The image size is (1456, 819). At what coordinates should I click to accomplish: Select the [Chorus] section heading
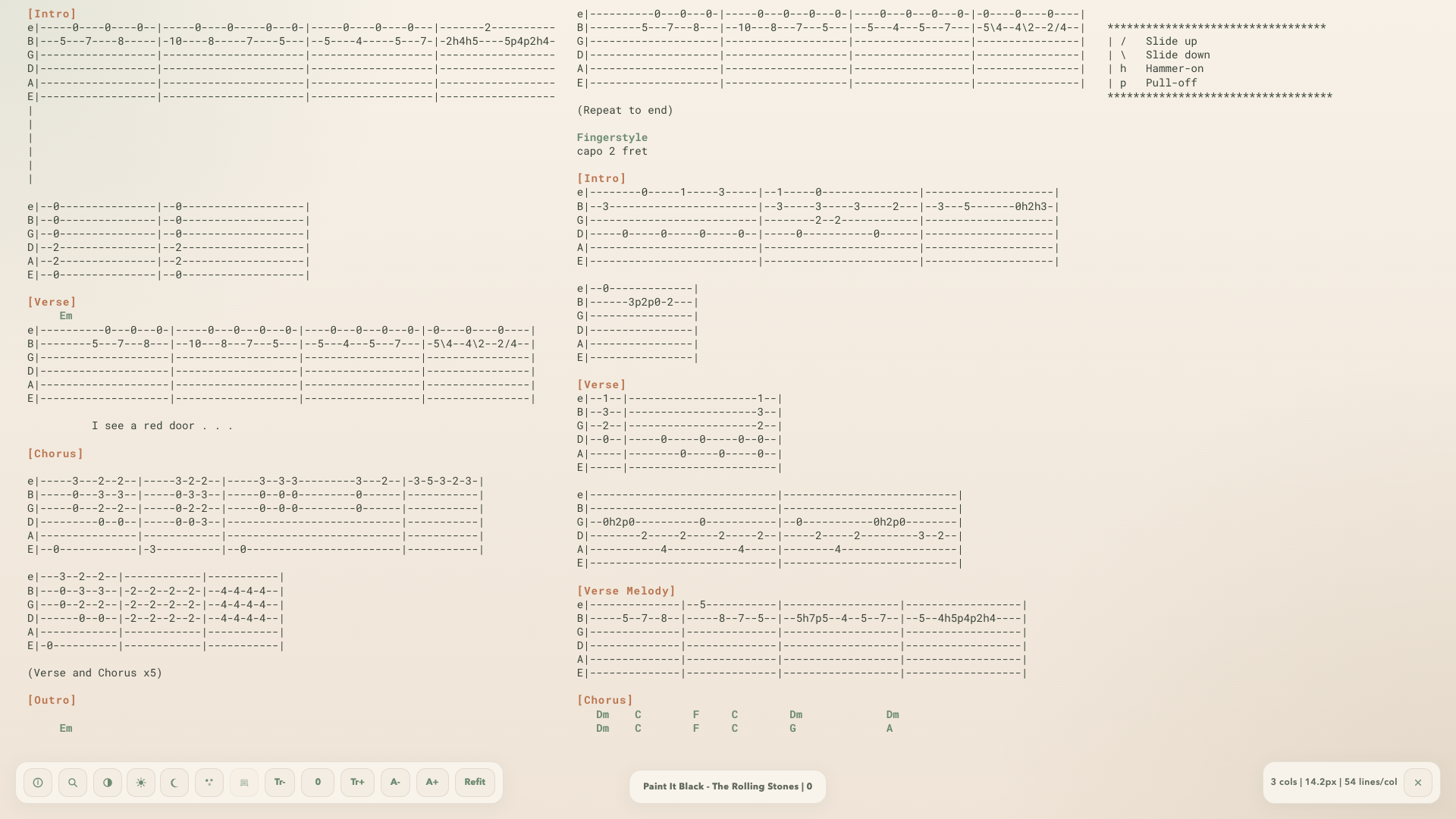[55, 453]
